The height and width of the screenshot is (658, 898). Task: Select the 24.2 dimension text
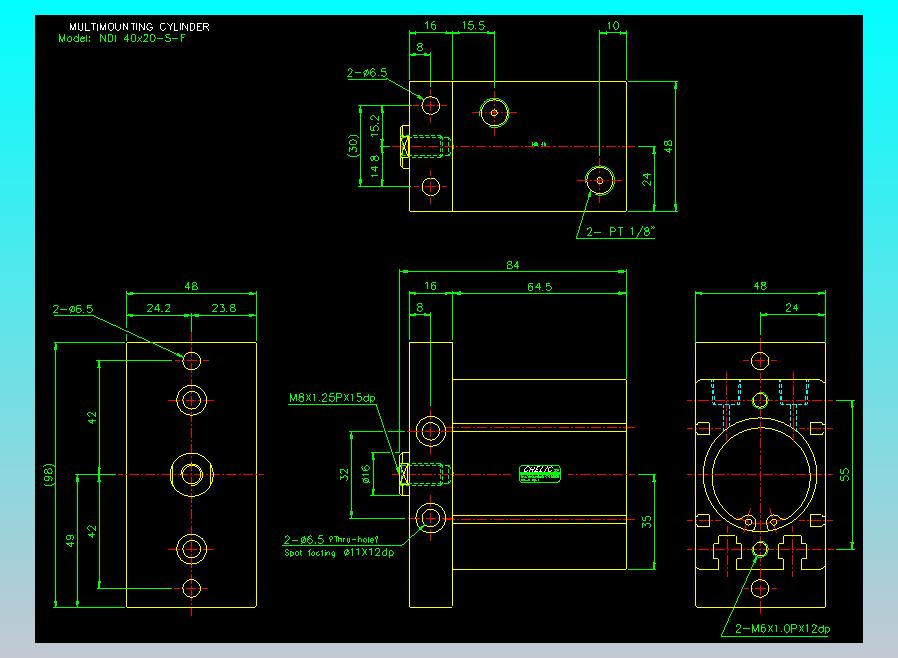tap(159, 309)
